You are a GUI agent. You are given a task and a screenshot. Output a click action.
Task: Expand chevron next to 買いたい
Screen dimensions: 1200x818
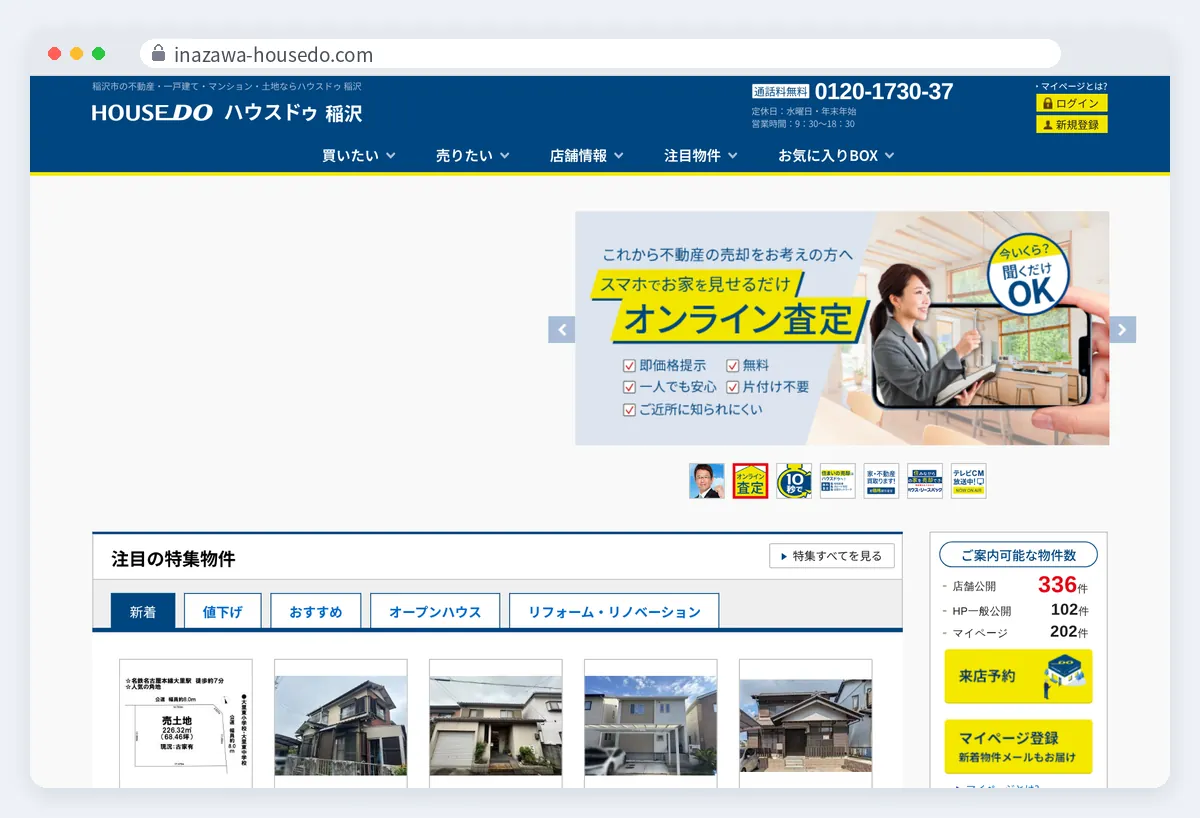click(x=391, y=155)
